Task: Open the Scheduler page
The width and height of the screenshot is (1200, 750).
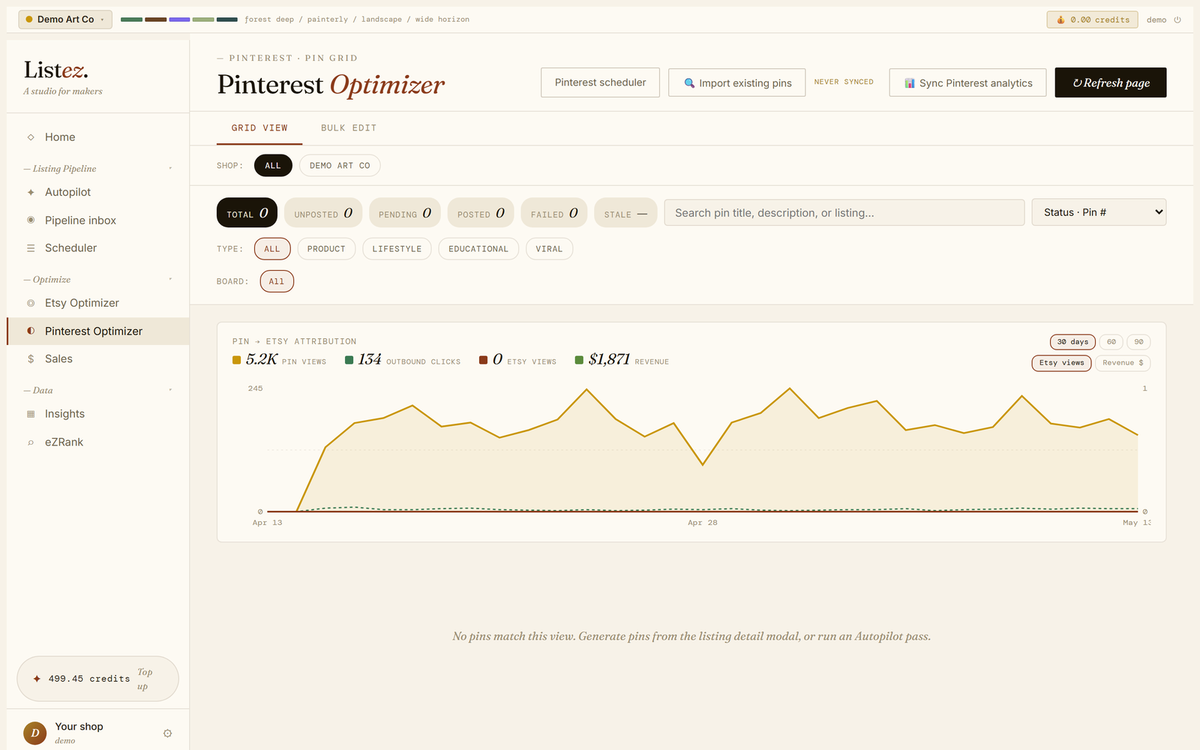Action: point(97,248)
